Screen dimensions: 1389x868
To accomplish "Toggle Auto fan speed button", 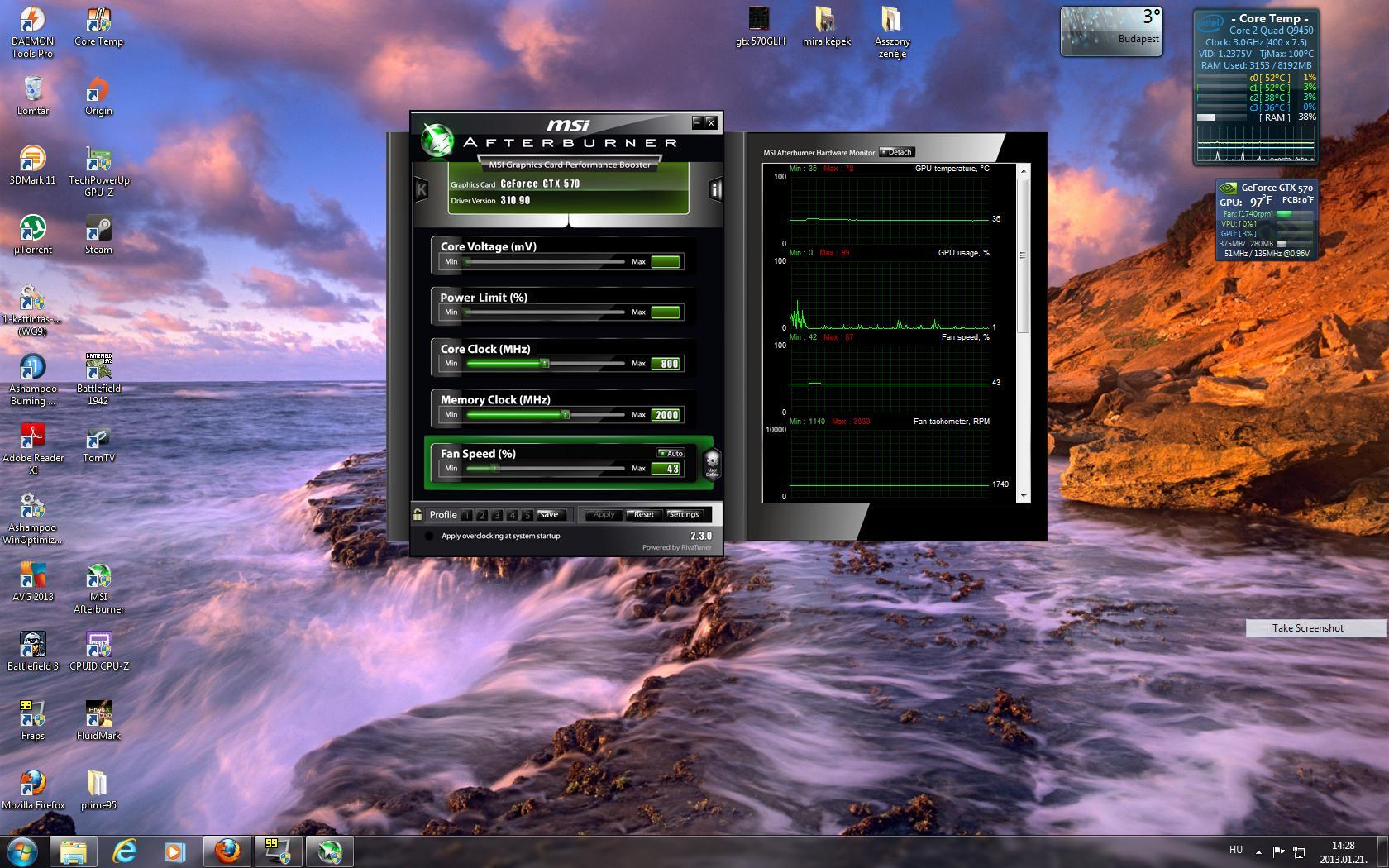I will point(671,453).
